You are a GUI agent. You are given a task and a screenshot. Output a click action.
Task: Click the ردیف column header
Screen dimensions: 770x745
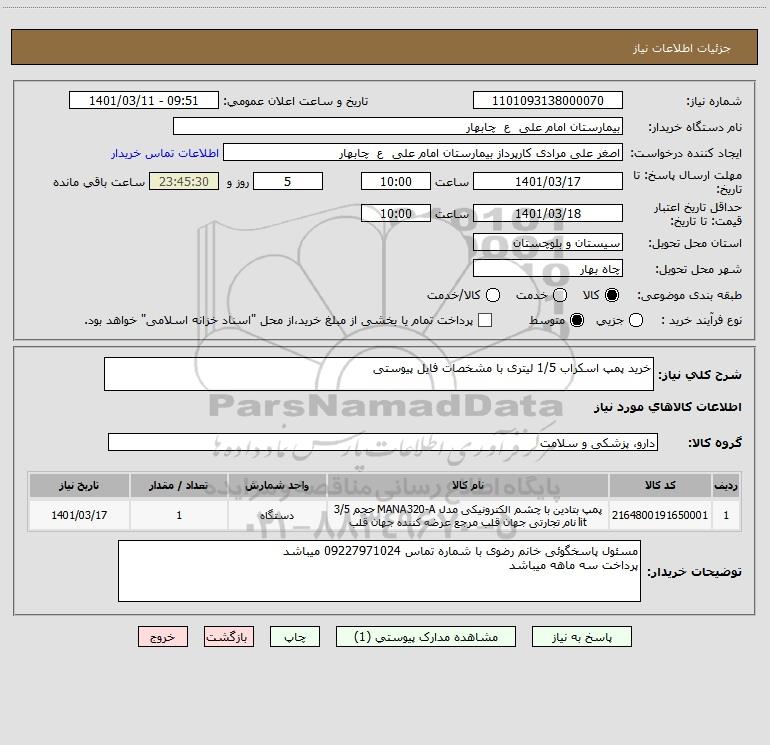pos(726,485)
